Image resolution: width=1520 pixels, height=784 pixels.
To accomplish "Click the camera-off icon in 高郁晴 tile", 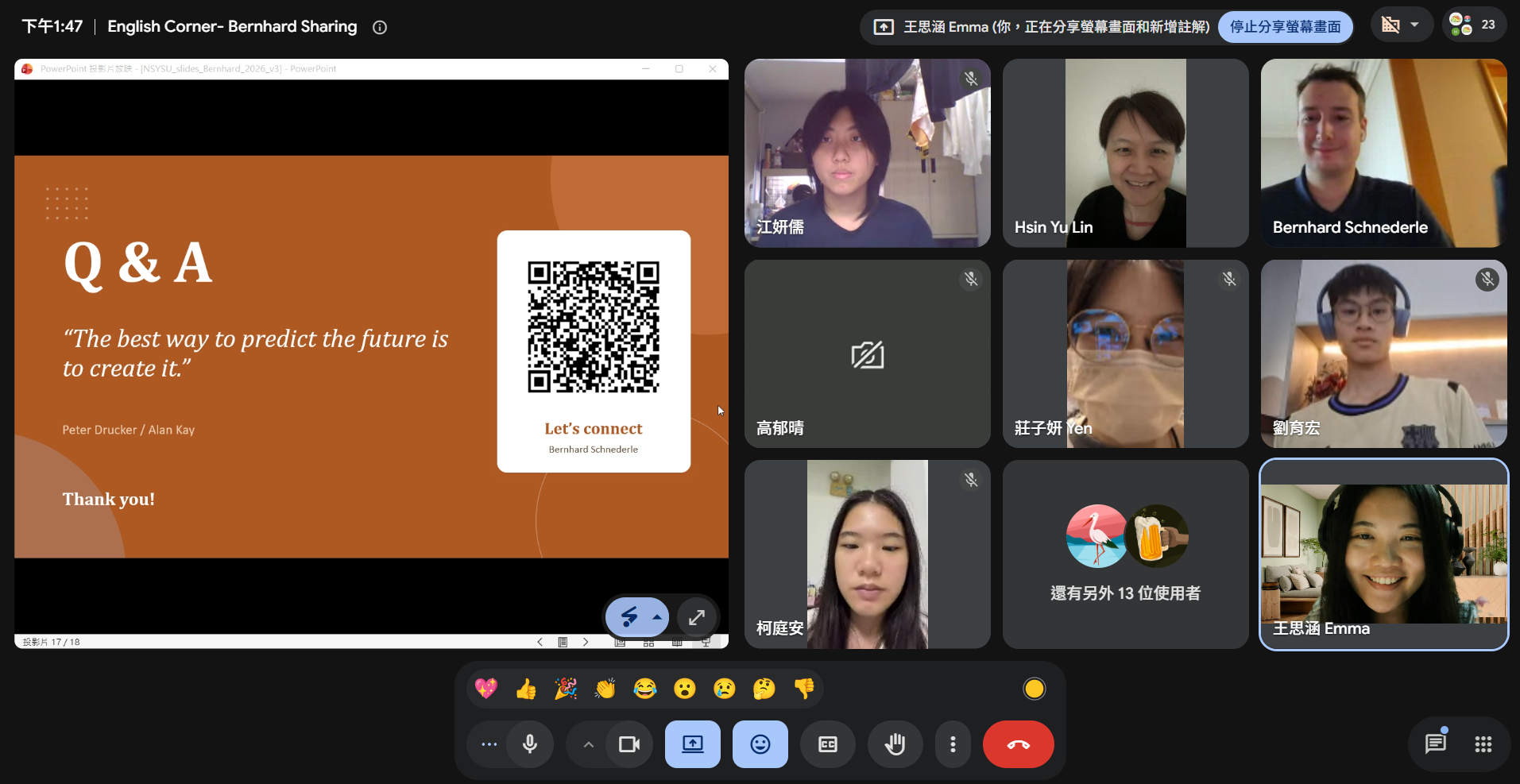I will point(868,355).
